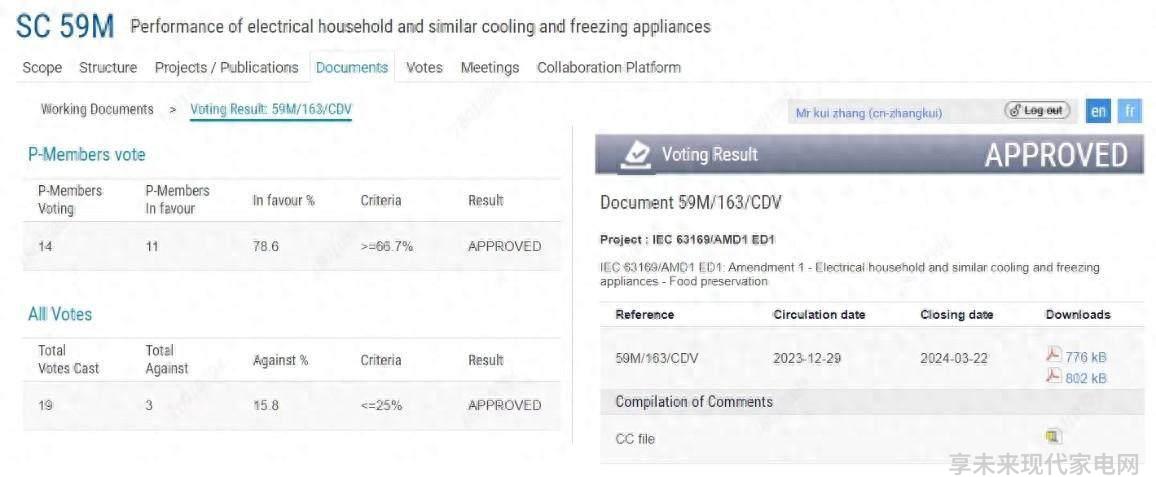The width and height of the screenshot is (1156, 477).
Task: Click the SC 59M committee title
Action: (65, 27)
